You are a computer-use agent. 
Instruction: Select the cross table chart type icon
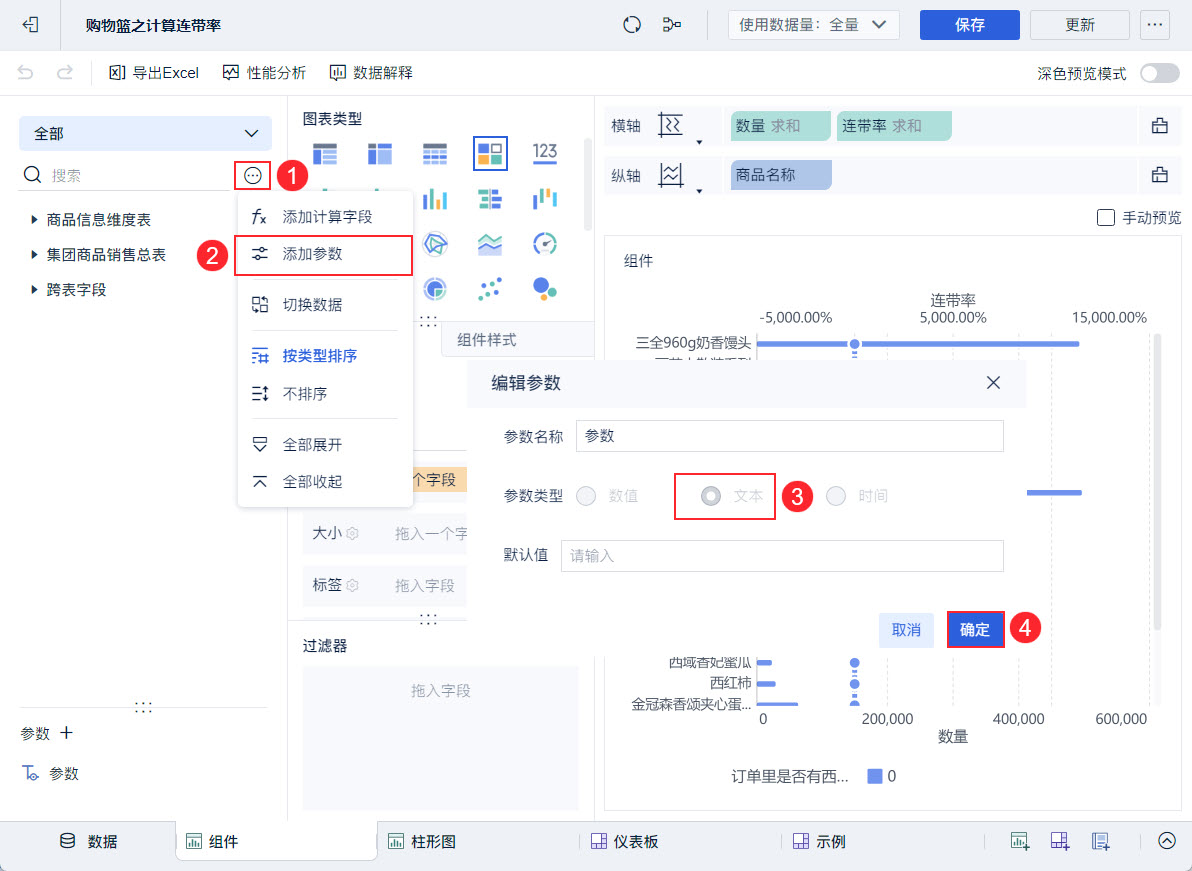tap(380, 154)
